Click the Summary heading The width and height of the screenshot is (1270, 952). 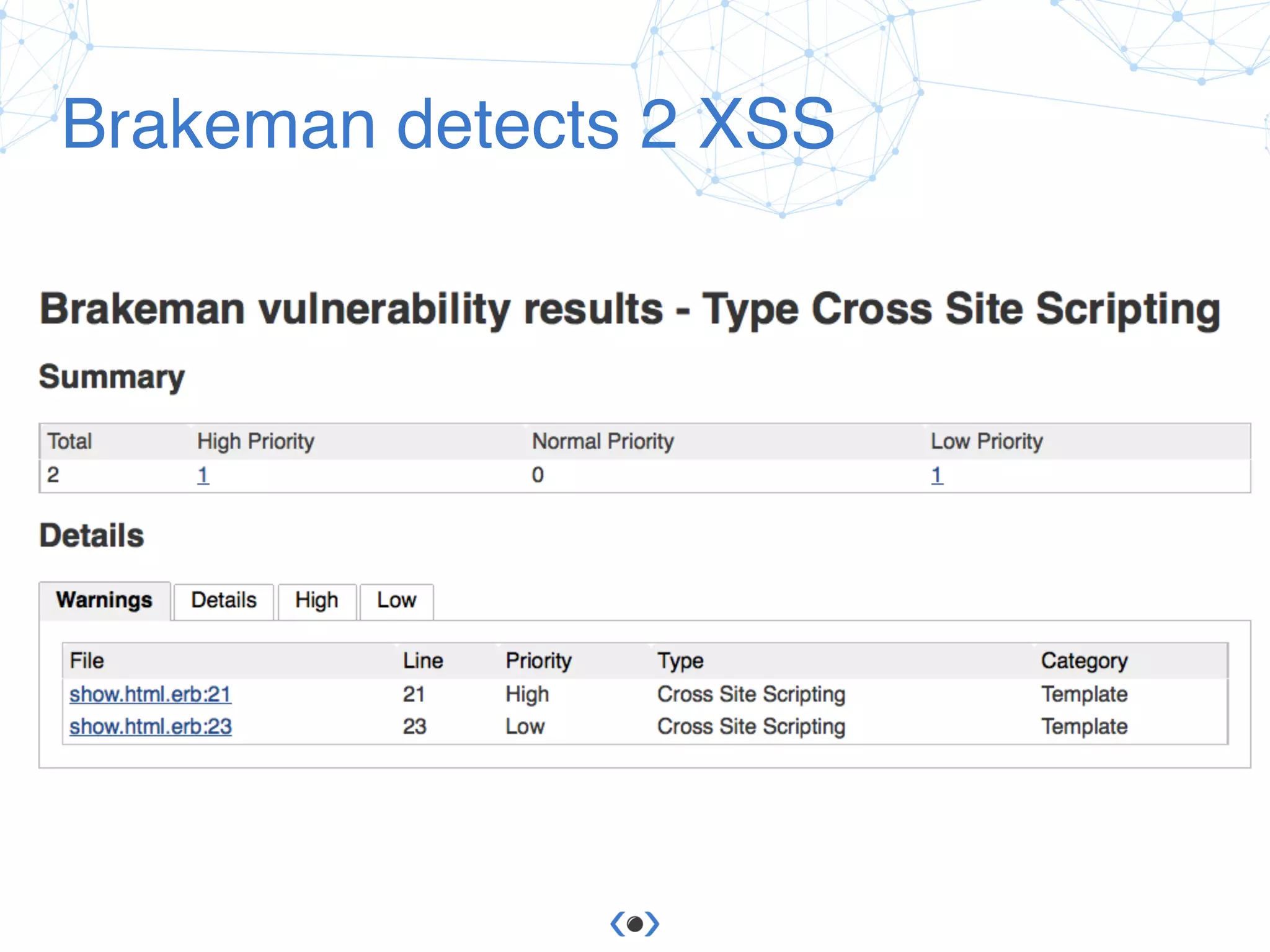[112, 377]
